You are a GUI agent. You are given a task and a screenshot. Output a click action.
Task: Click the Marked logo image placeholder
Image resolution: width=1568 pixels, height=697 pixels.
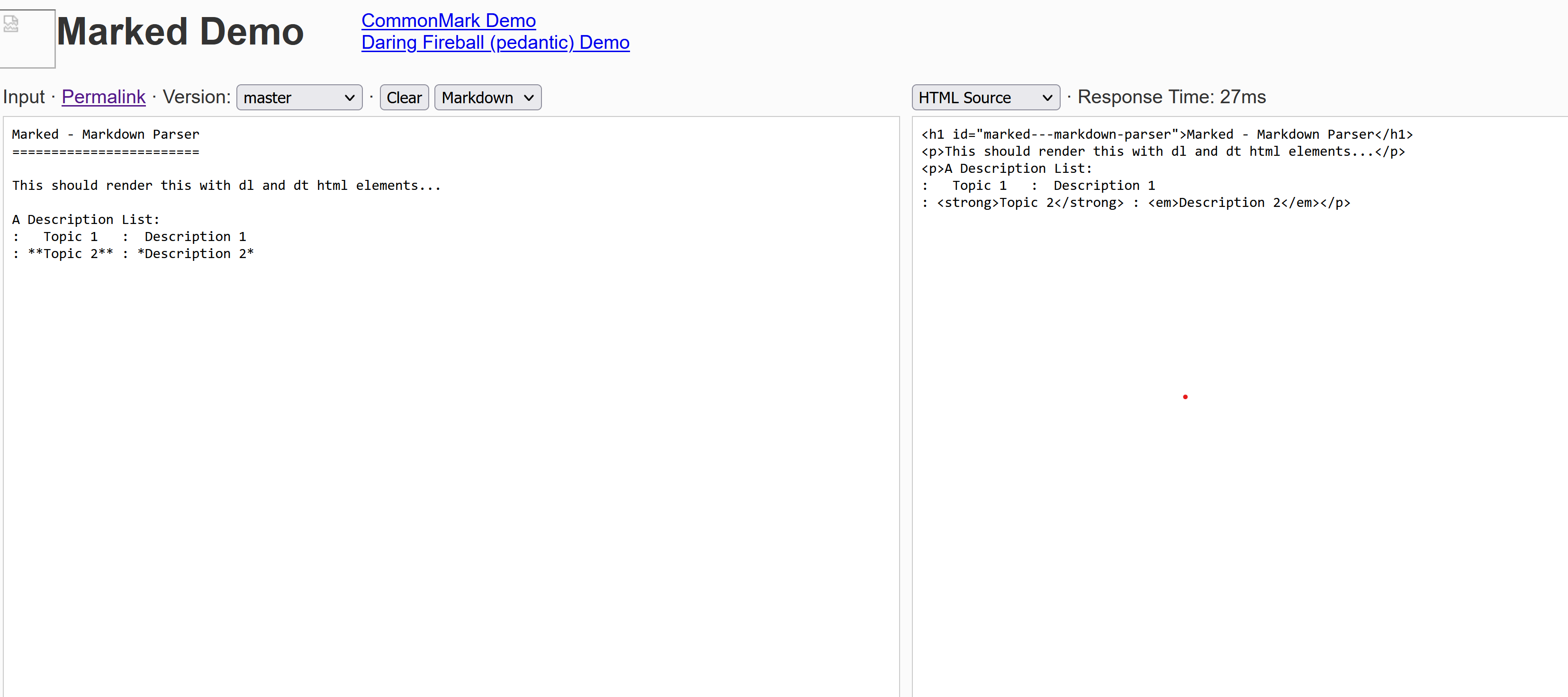coord(27,38)
